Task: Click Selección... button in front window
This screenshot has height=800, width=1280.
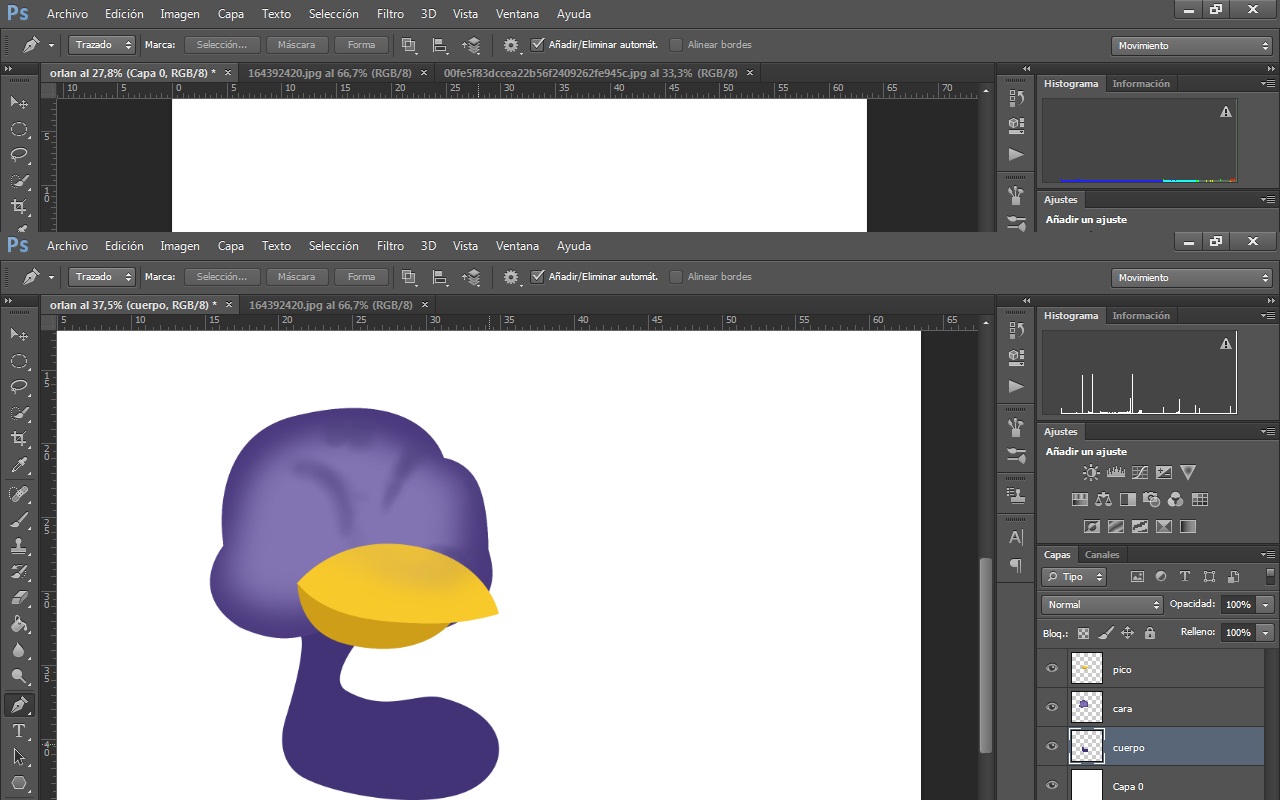Action: coord(222,277)
